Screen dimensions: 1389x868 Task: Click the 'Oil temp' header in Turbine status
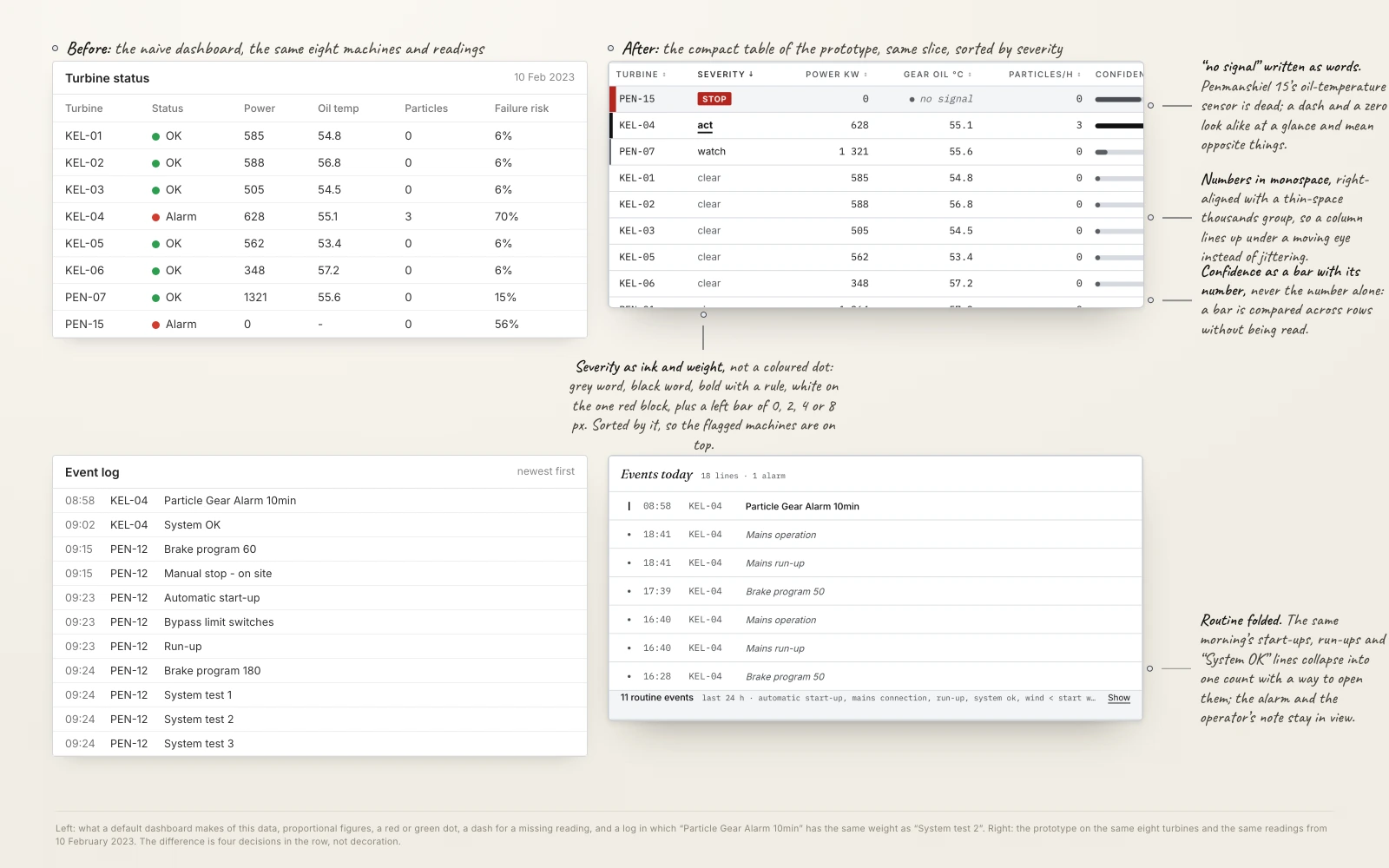[338, 108]
